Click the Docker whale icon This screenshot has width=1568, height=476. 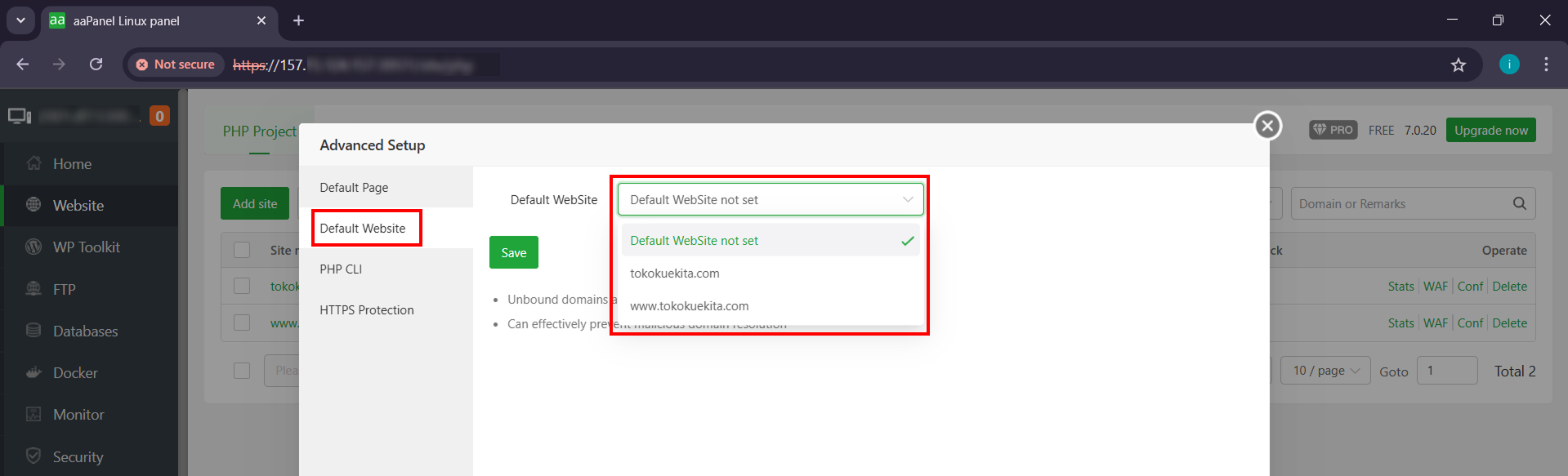34,372
